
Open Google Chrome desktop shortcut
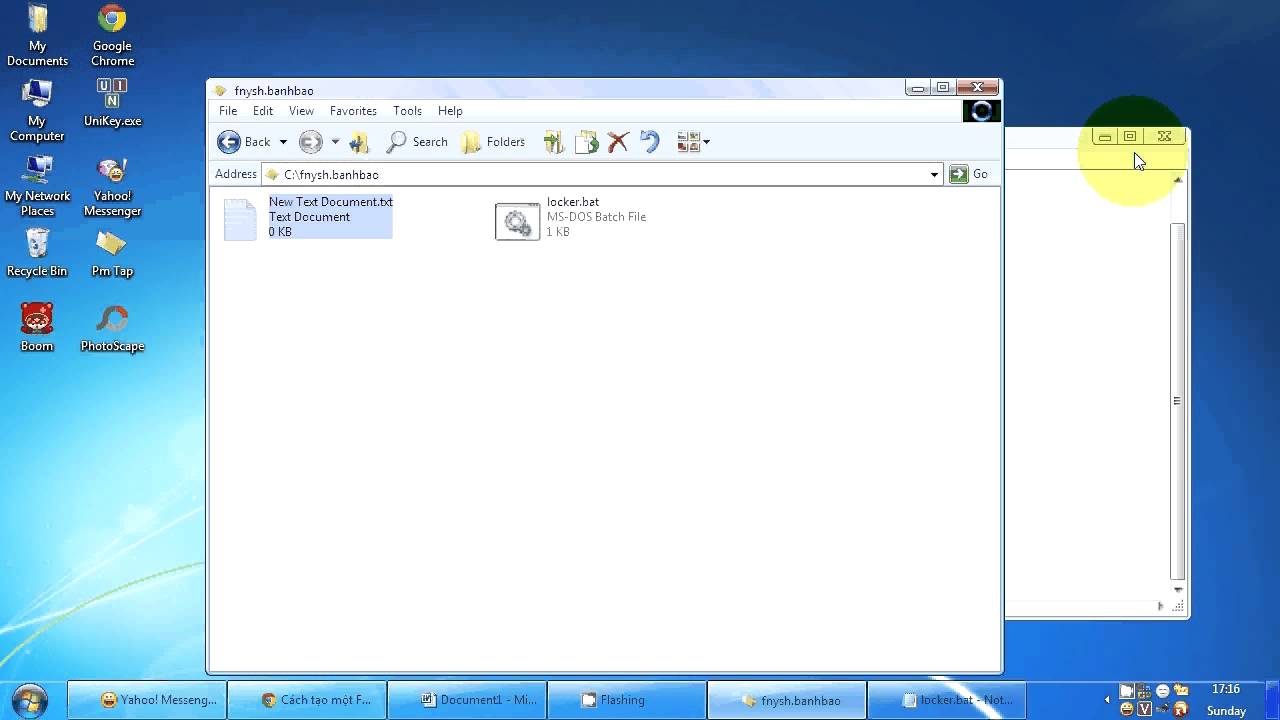coord(112,36)
